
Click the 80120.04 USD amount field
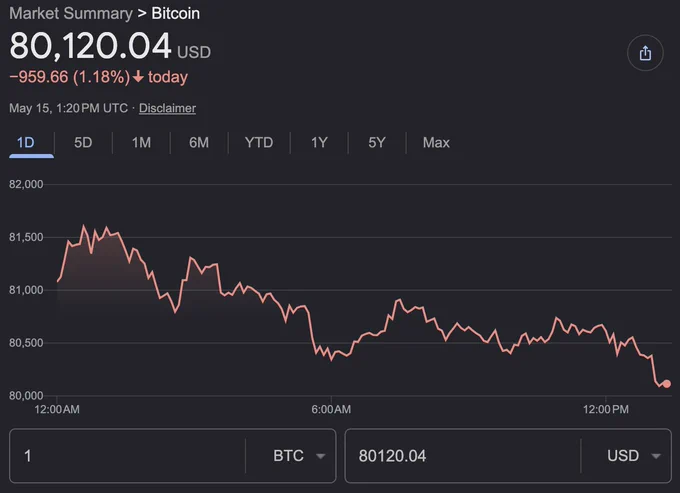(x=463, y=456)
